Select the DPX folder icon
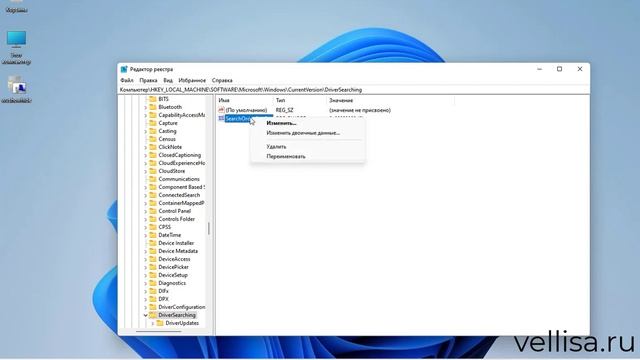The height and width of the screenshot is (360, 640). pos(153,299)
